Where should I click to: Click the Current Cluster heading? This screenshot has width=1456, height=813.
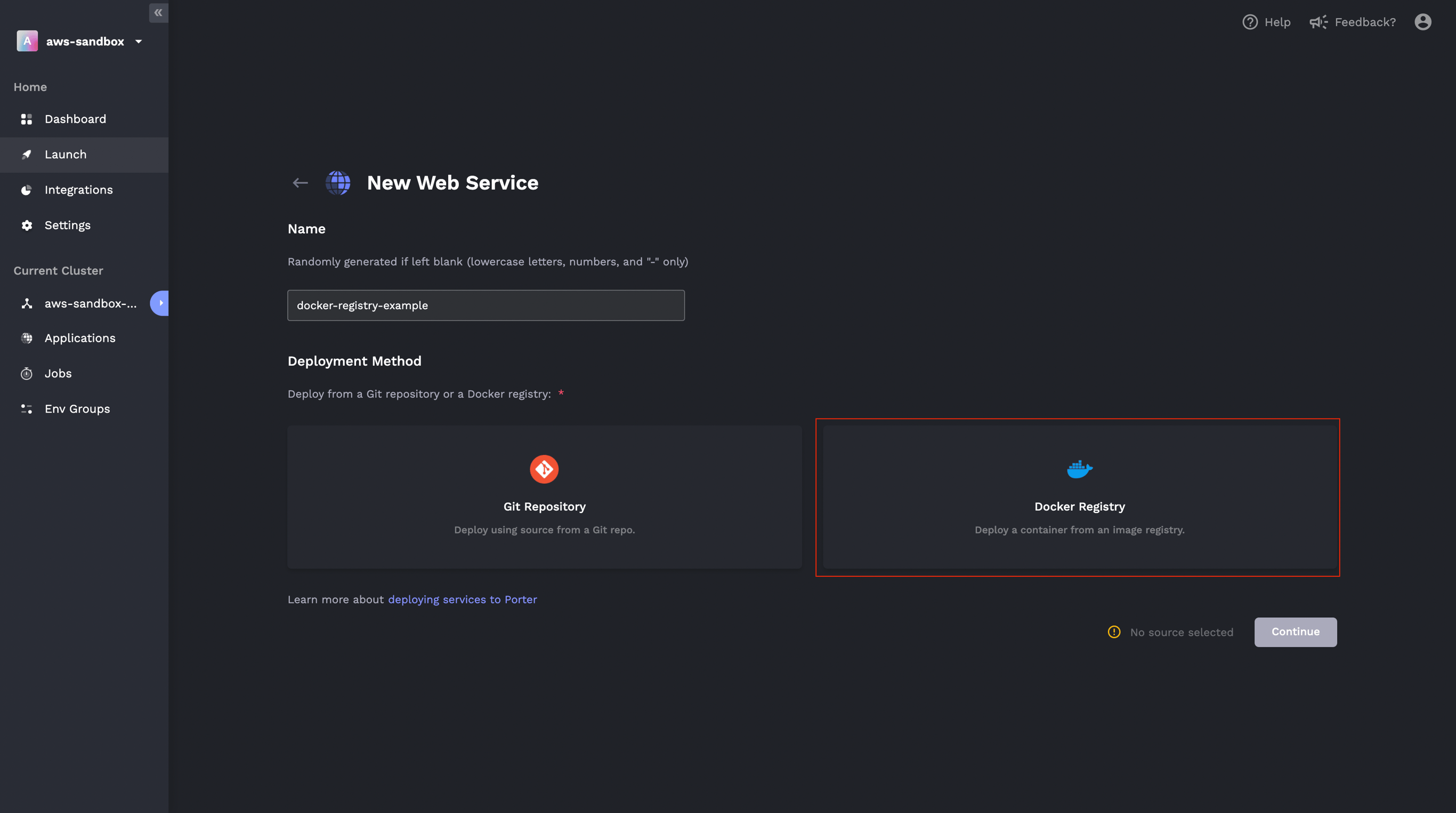click(x=58, y=271)
